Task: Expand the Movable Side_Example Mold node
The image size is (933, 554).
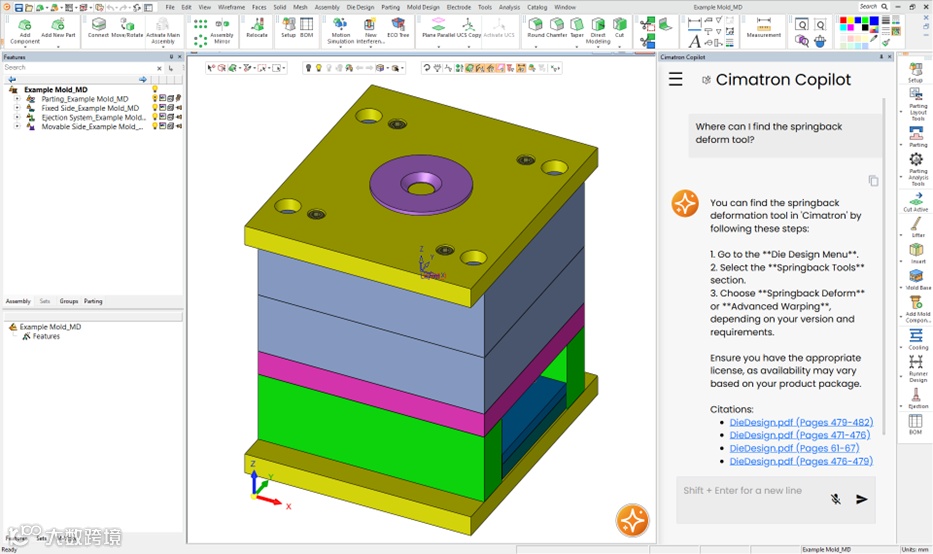Action: [x=17, y=126]
